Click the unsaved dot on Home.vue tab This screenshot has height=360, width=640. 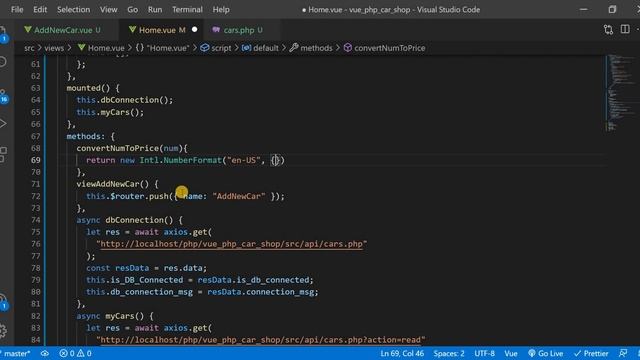[x=195, y=29]
